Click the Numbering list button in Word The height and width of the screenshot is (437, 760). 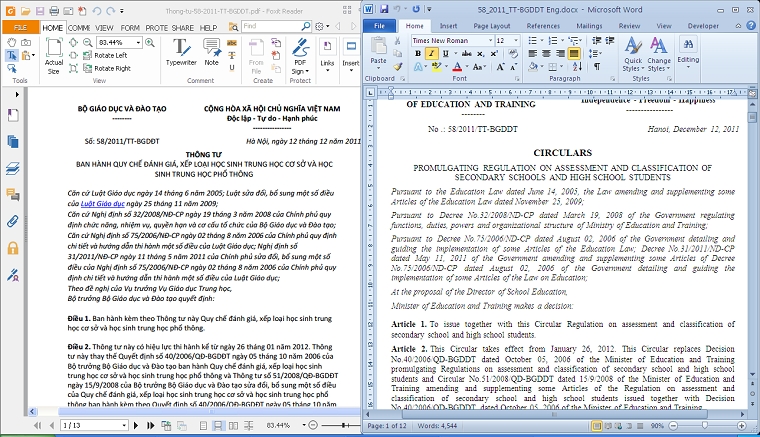(x=553, y=40)
